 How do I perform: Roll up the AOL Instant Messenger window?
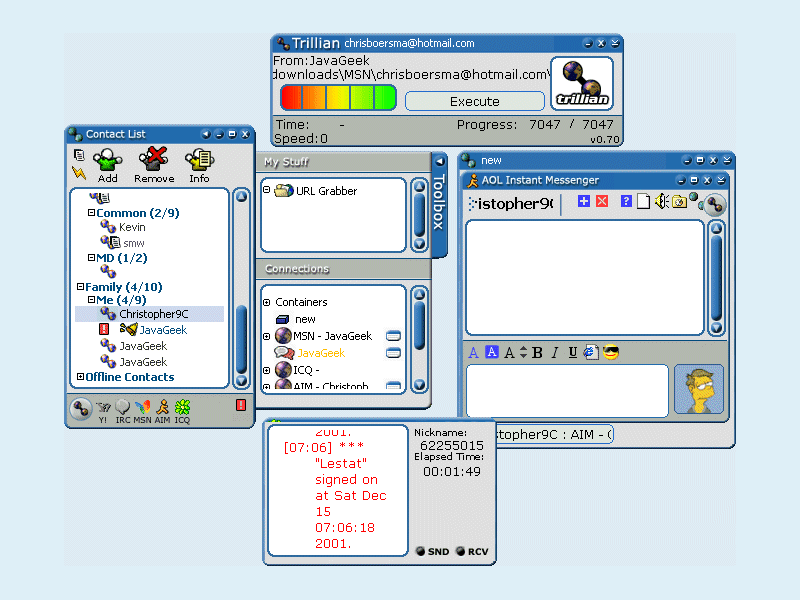721,180
